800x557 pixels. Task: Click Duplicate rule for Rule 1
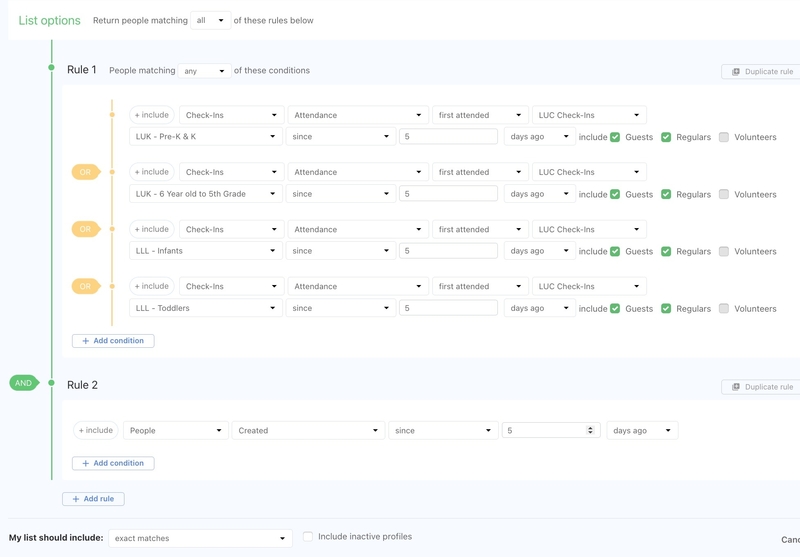tap(762, 72)
